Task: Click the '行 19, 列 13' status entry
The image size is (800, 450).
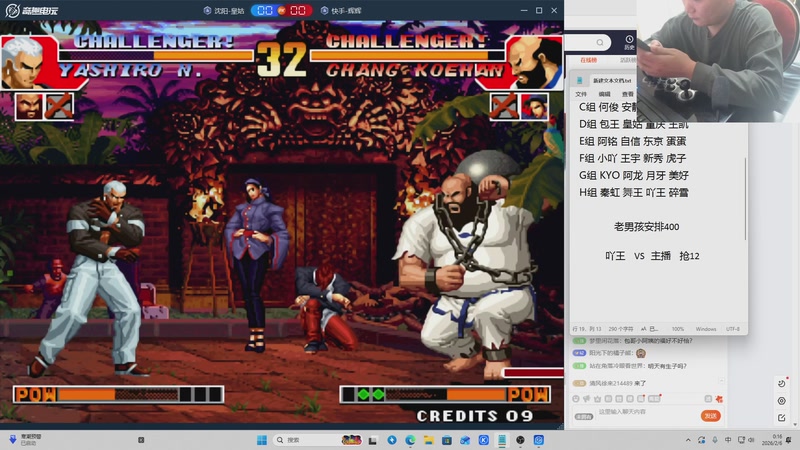Action: 587,329
